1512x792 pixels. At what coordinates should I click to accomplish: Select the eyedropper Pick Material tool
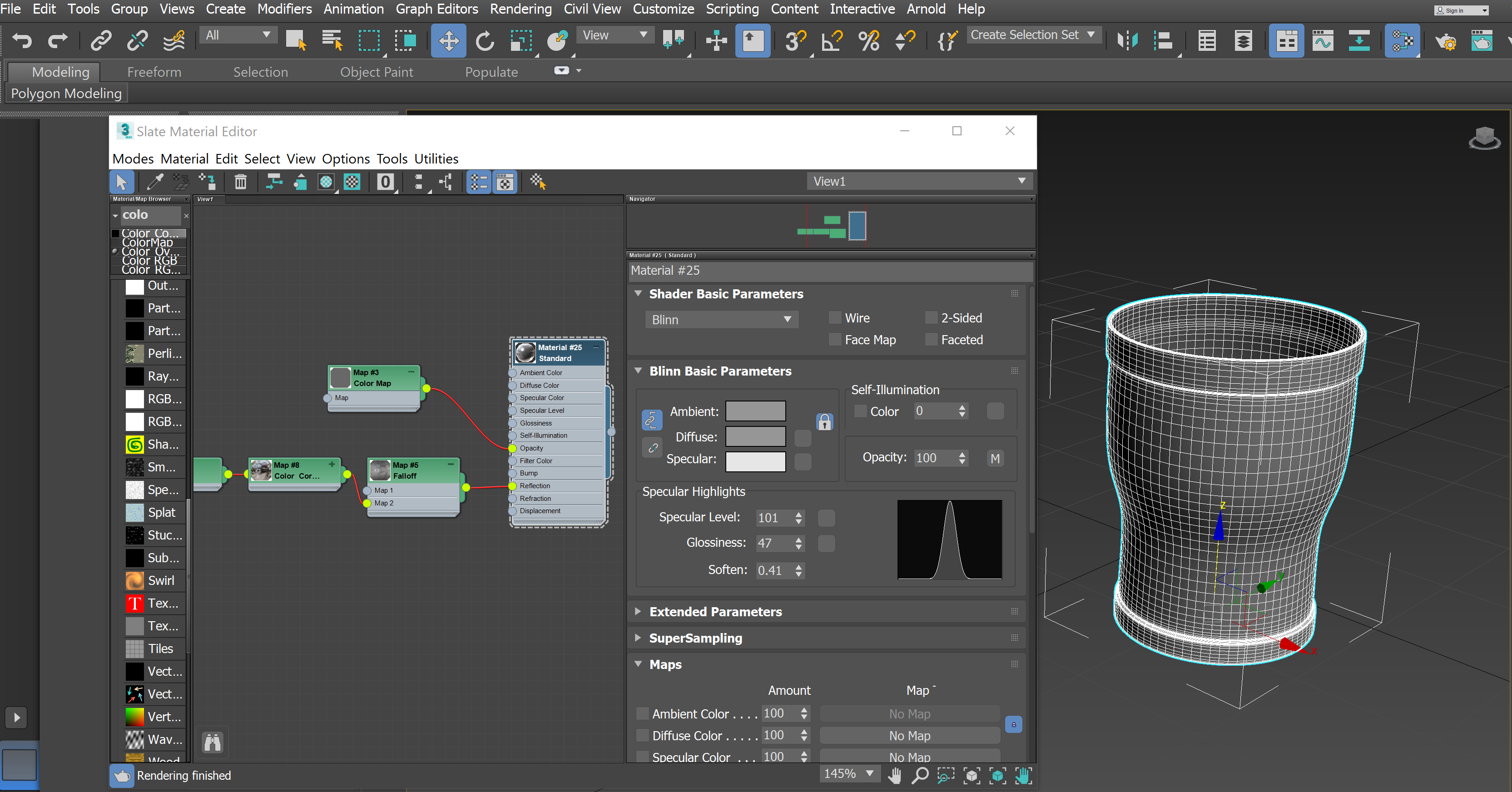[x=154, y=182]
